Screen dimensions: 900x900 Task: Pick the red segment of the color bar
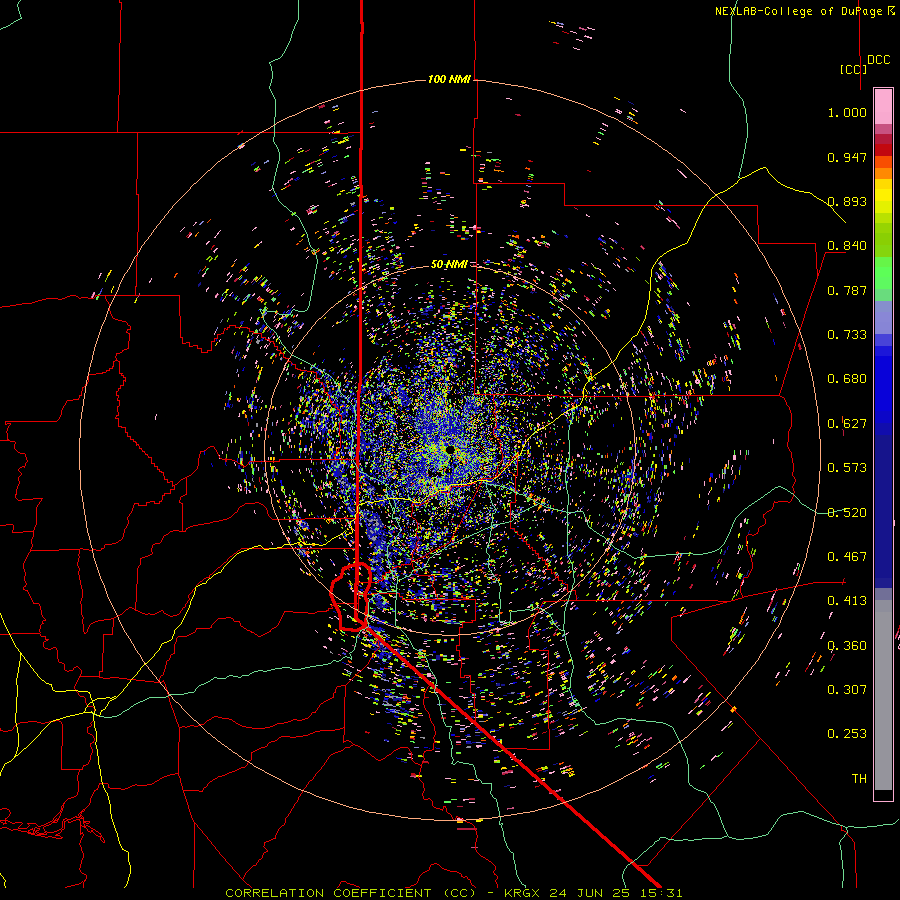pyautogui.click(x=883, y=150)
